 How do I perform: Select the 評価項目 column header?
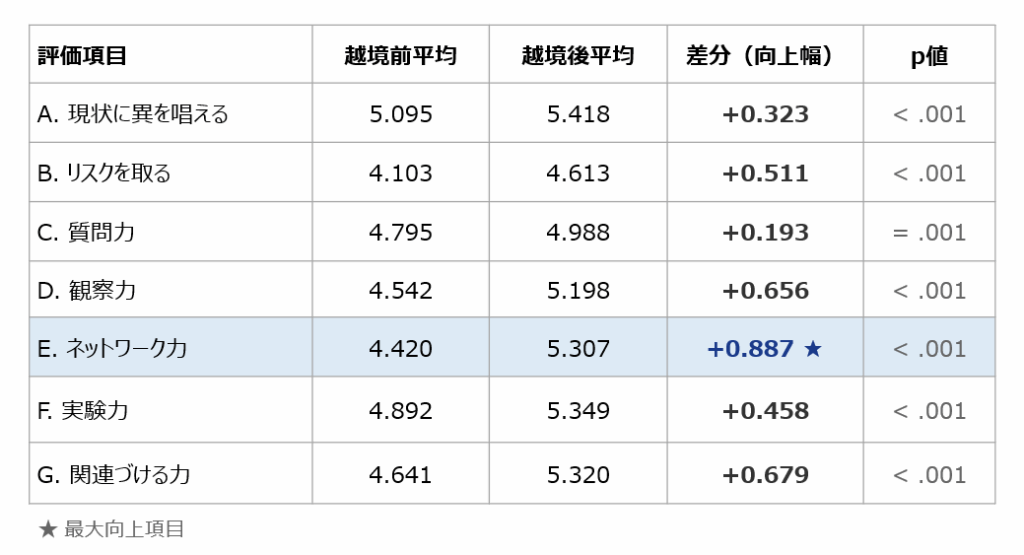pos(82,56)
